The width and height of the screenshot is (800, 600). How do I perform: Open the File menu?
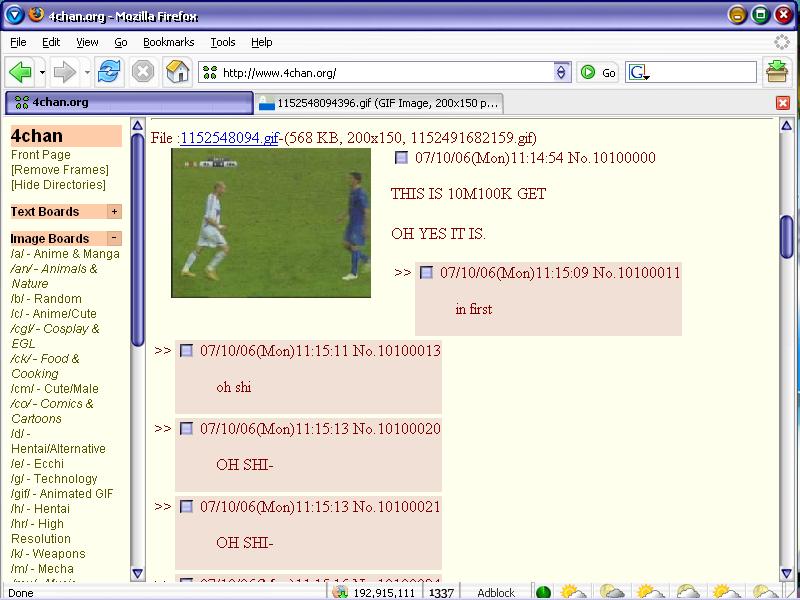click(x=18, y=42)
